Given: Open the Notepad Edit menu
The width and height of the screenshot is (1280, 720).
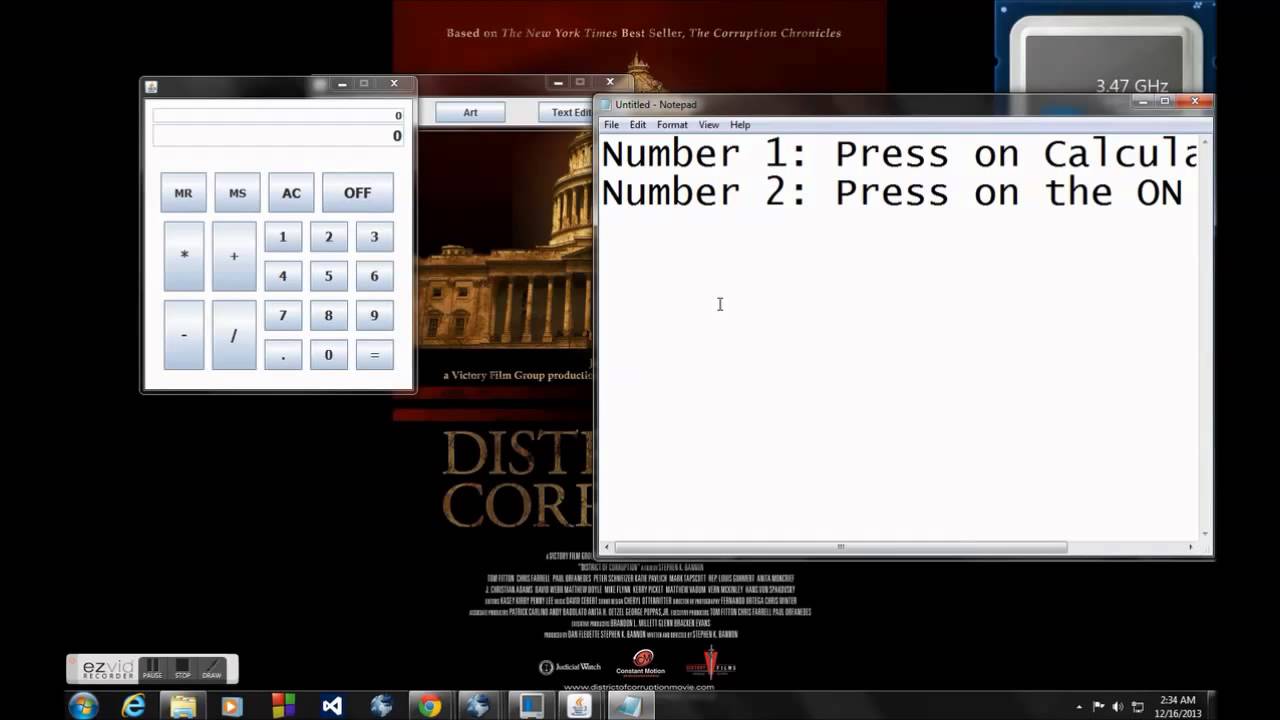Looking at the screenshot, I should click(638, 125).
